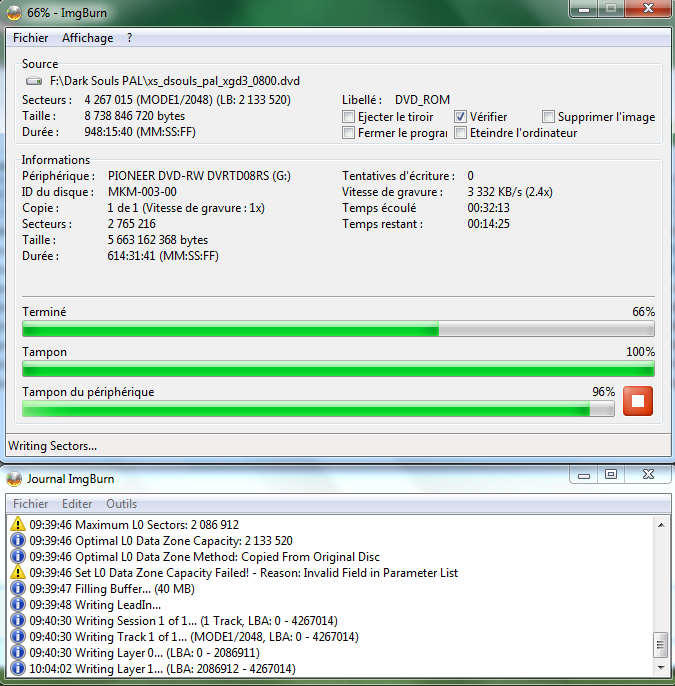Click the journal scrollbar thumb
675x686 pixels.
point(661,645)
